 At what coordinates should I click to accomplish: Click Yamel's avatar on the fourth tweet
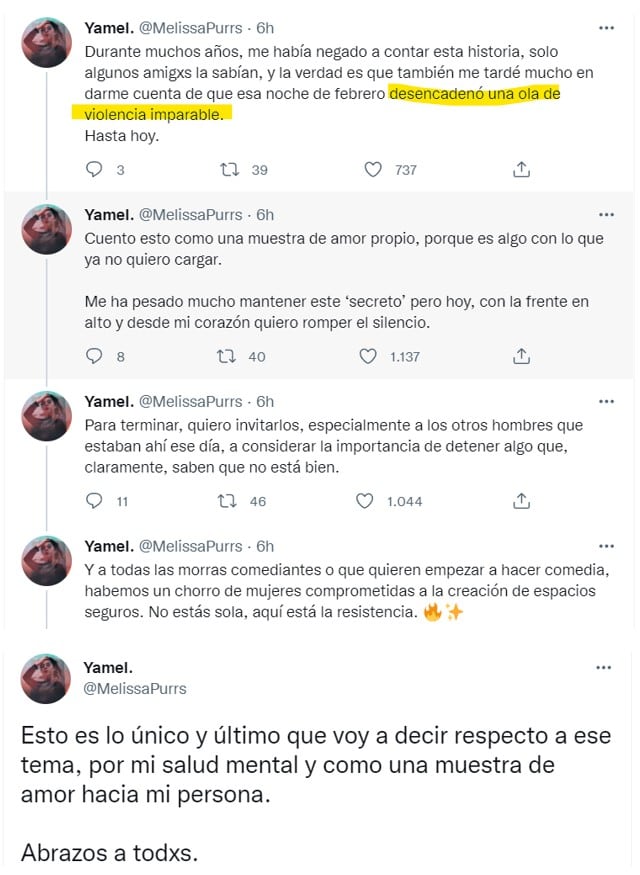click(47, 563)
